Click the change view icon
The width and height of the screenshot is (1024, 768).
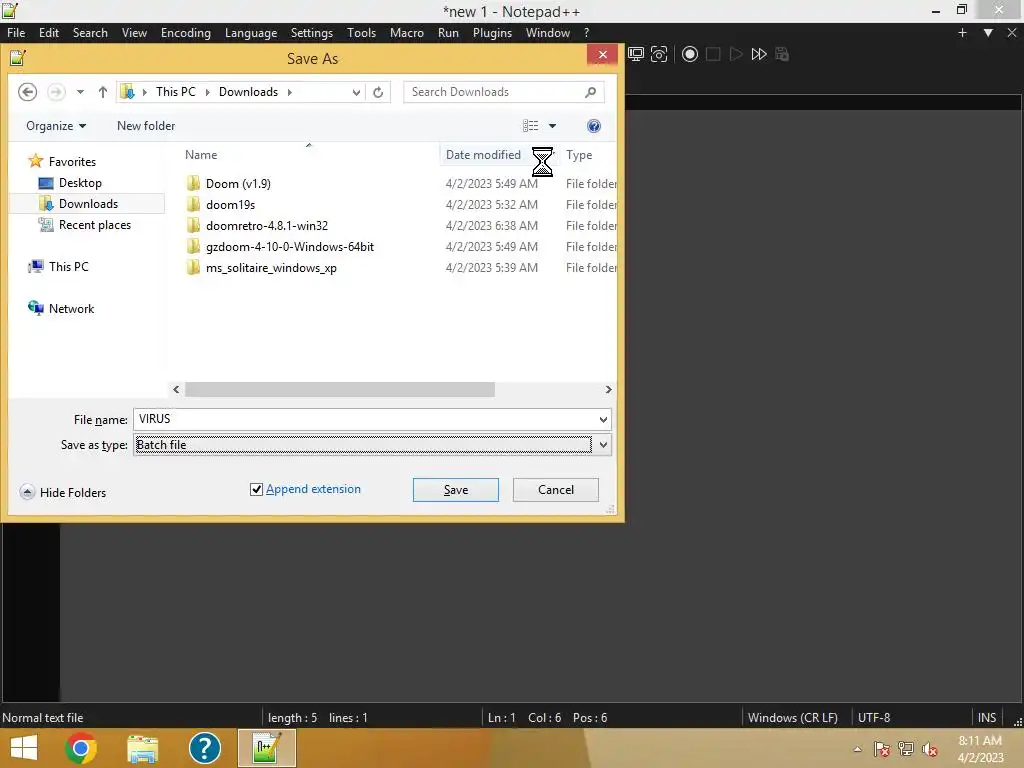coord(530,126)
